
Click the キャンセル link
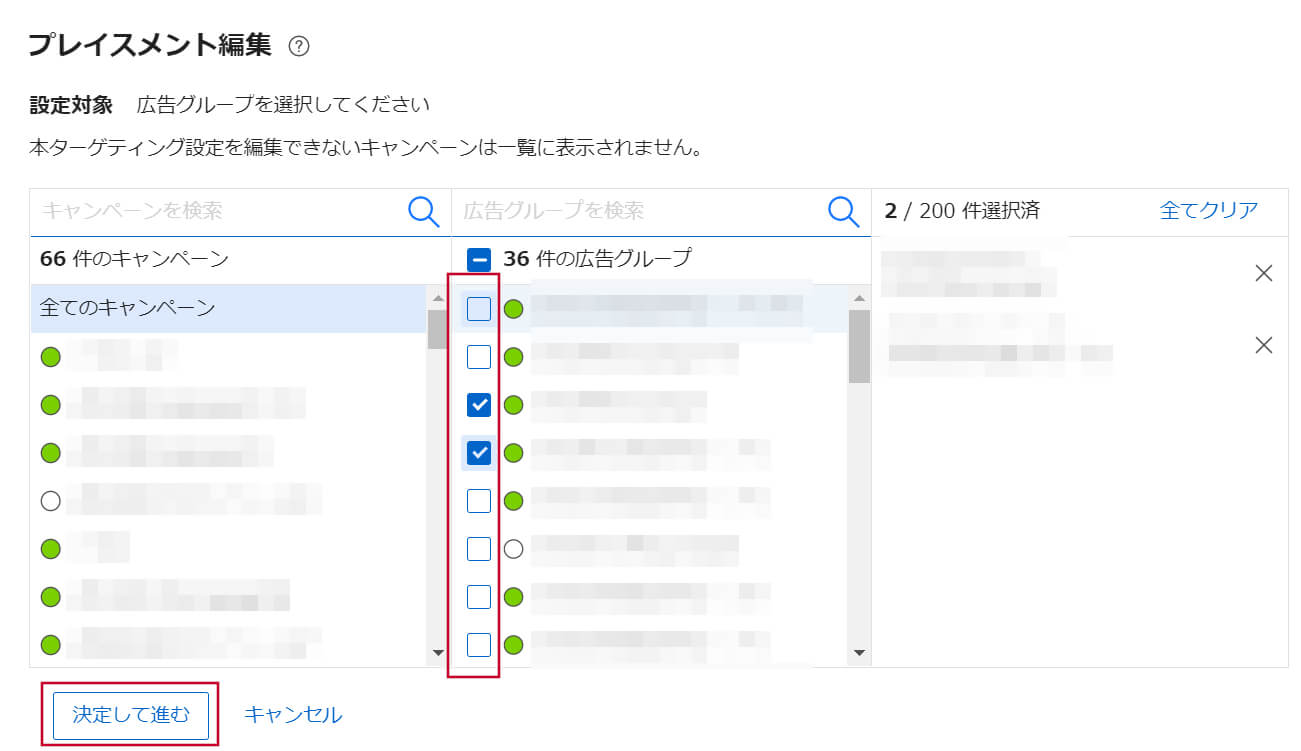[x=294, y=715]
